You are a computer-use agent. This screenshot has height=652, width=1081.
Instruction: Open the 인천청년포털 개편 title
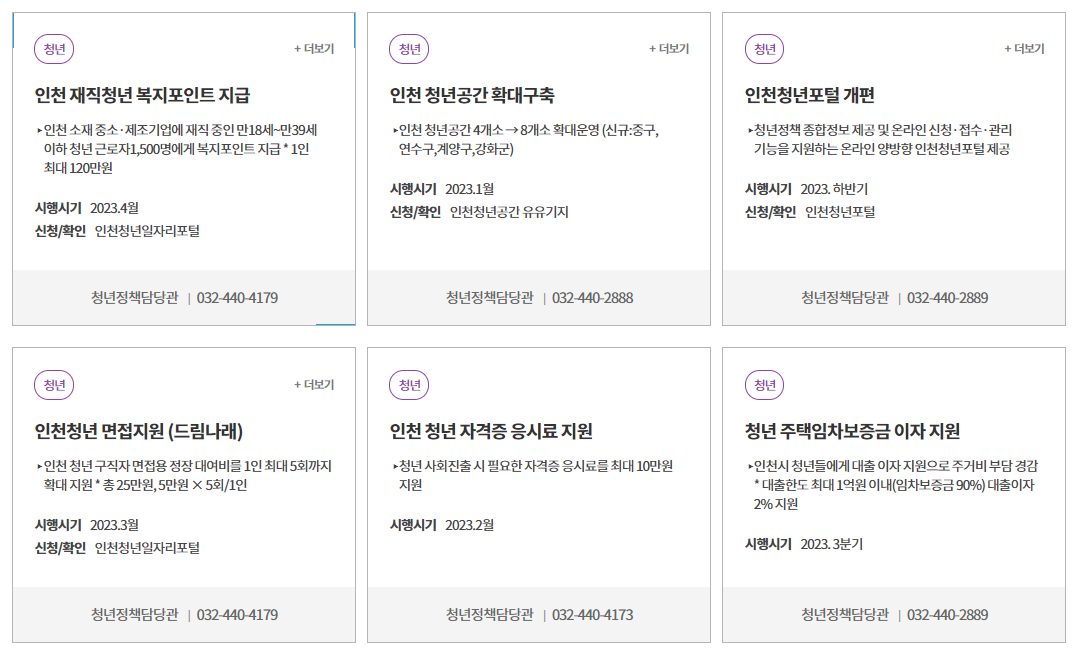tap(810, 96)
